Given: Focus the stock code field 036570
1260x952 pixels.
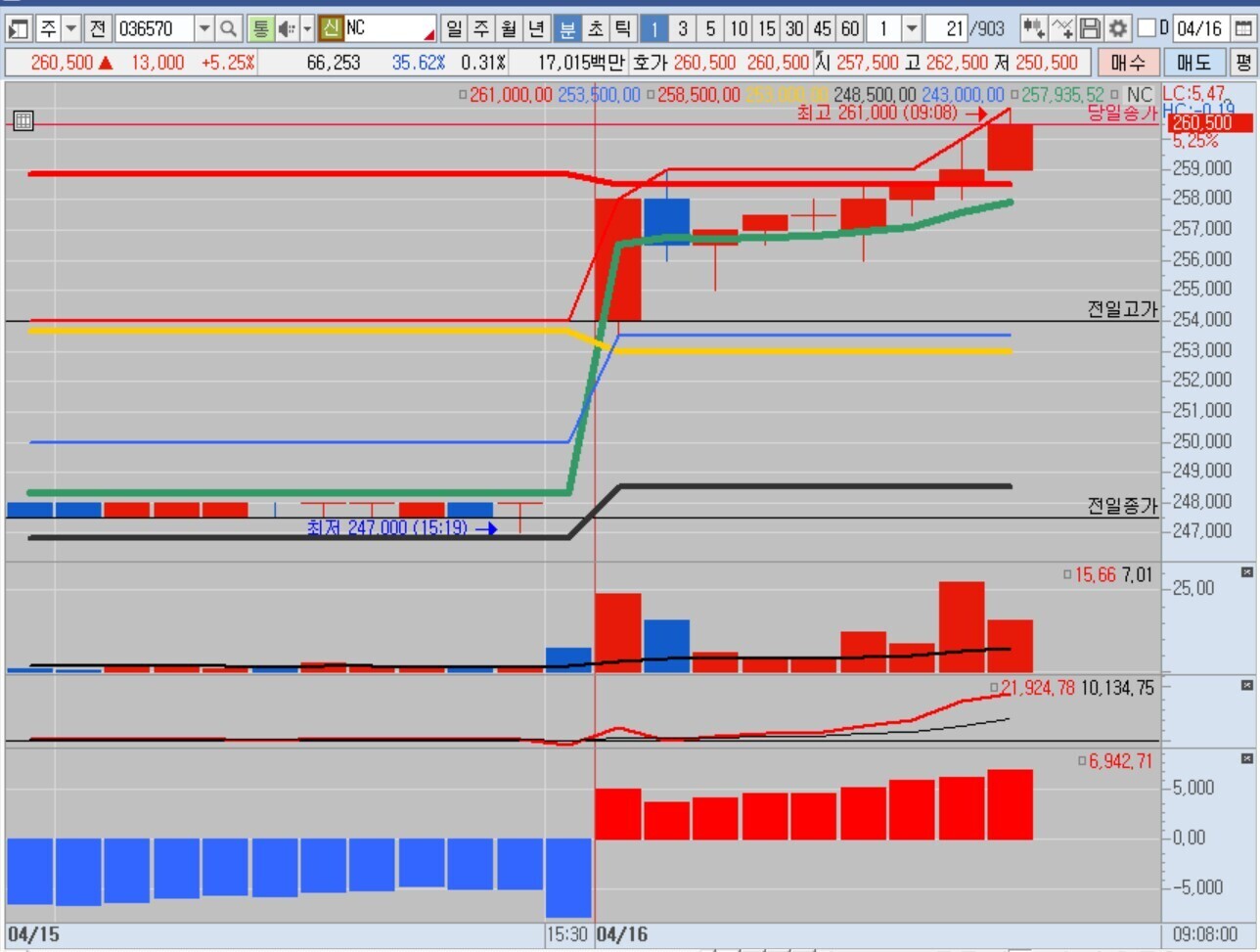Looking at the screenshot, I should tap(155, 28).
